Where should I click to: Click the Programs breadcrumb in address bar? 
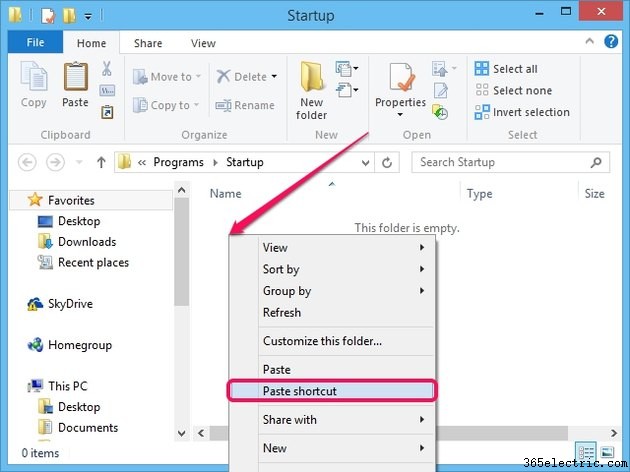tap(178, 162)
